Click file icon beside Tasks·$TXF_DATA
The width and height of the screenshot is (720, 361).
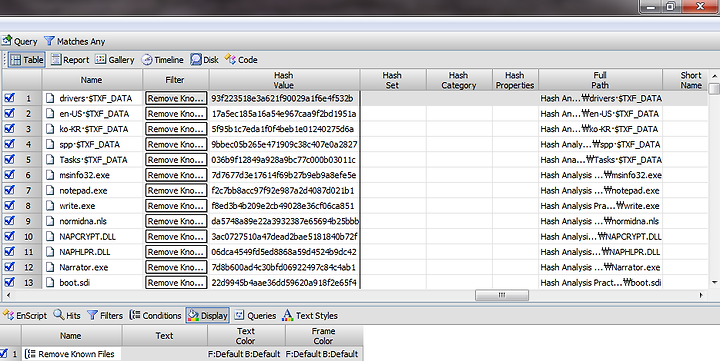50,159
